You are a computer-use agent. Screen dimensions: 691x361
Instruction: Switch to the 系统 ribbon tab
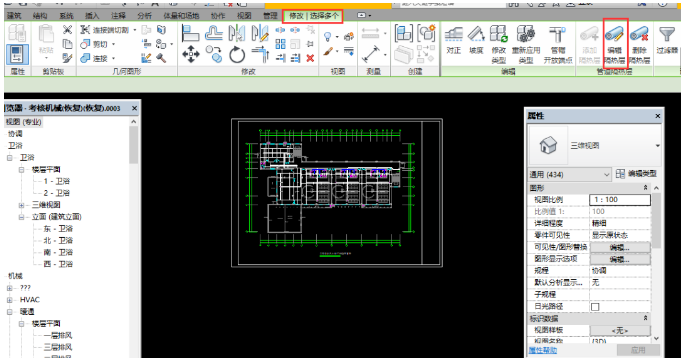pos(66,15)
